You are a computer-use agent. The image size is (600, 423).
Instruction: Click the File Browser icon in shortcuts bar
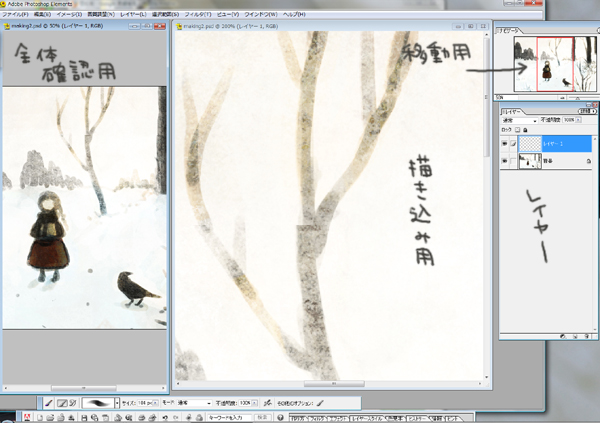(61, 418)
